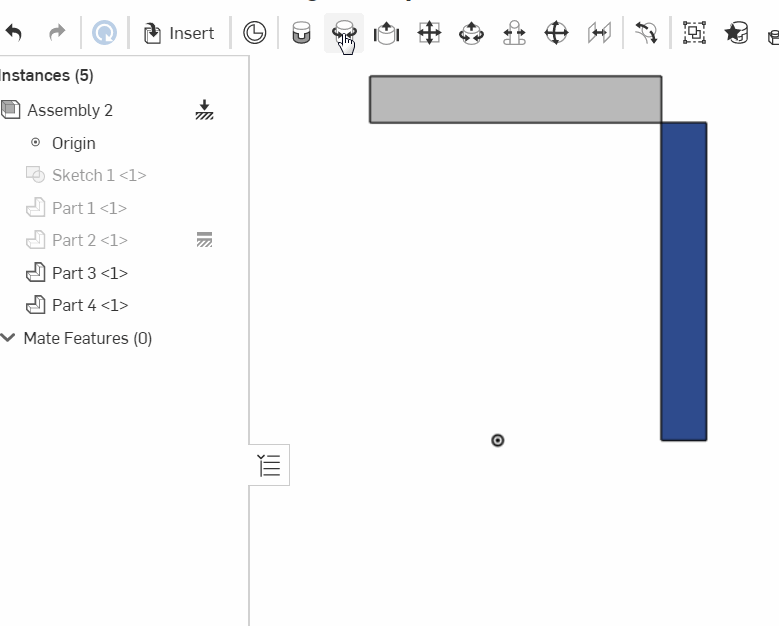Select the Group tool
Screen dimensions: 779x626
pyautogui.click(x=694, y=33)
